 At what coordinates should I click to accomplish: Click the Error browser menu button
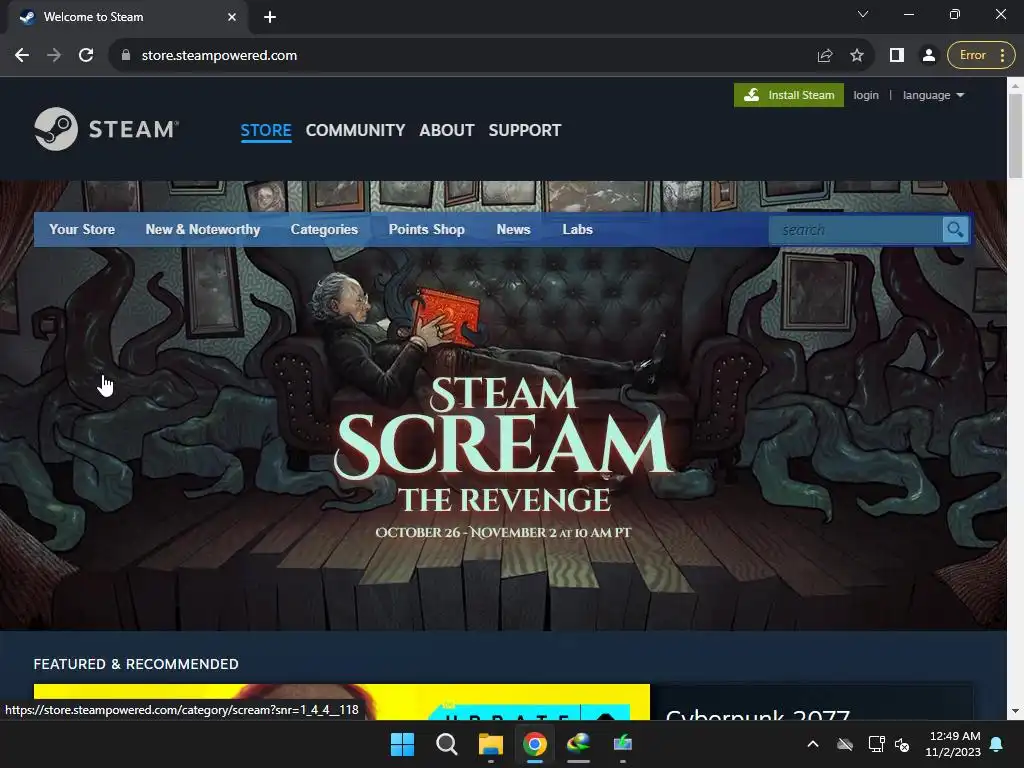point(981,56)
